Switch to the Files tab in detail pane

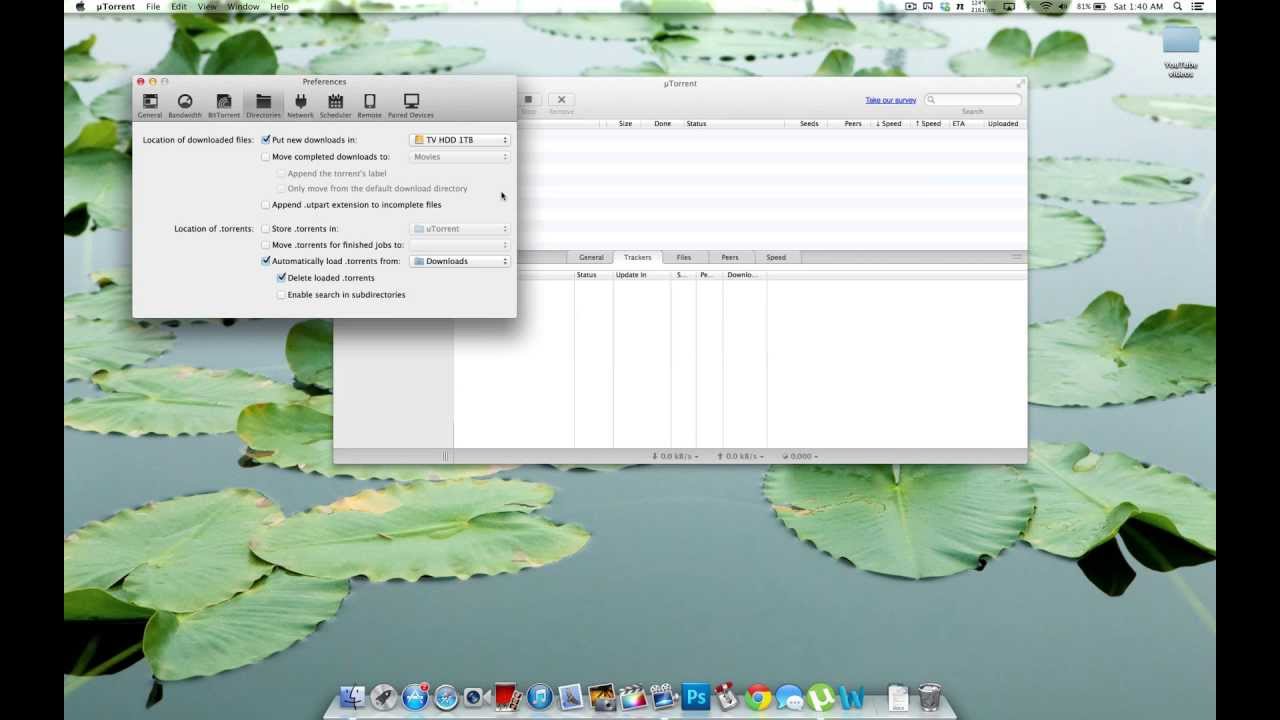(684, 257)
